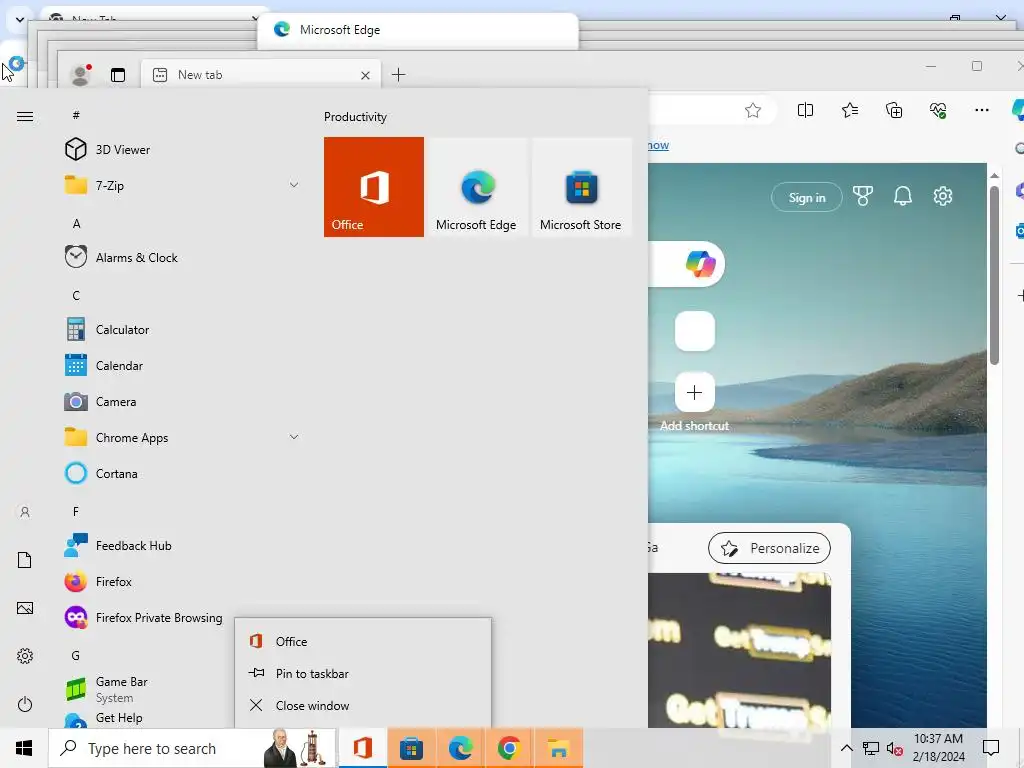
Task: Close the New tab tab in Edge
Action: (366, 75)
